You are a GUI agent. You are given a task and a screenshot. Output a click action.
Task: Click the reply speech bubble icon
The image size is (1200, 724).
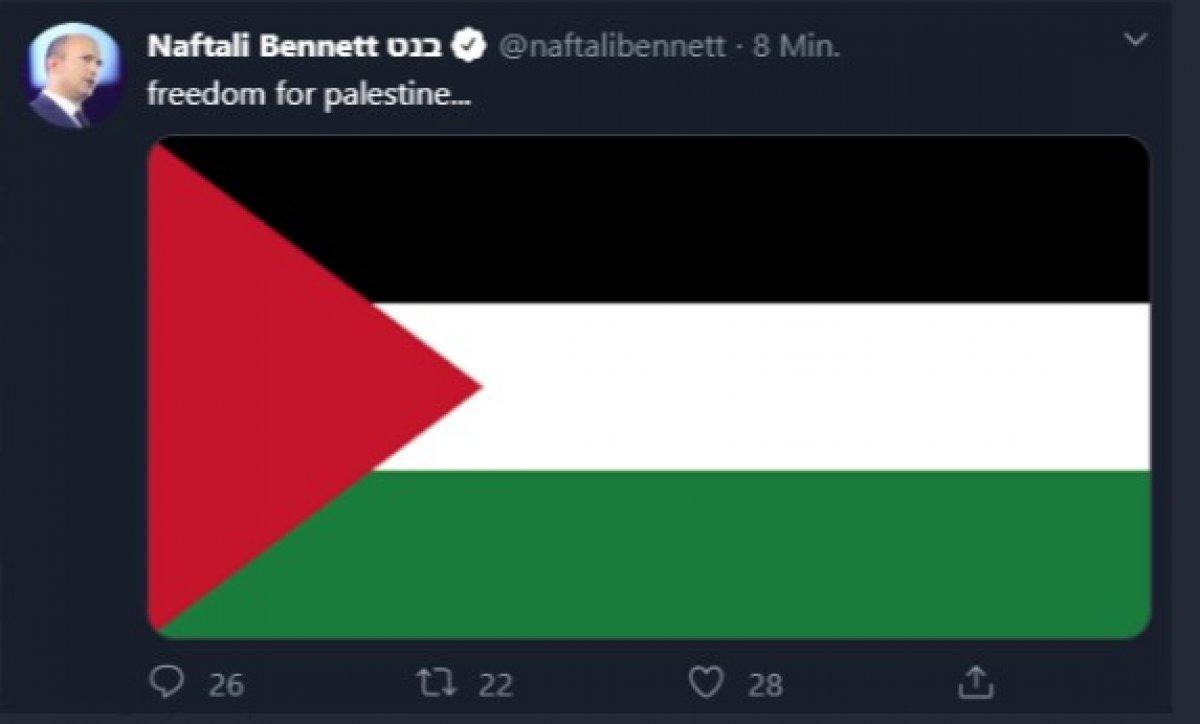click(x=166, y=683)
